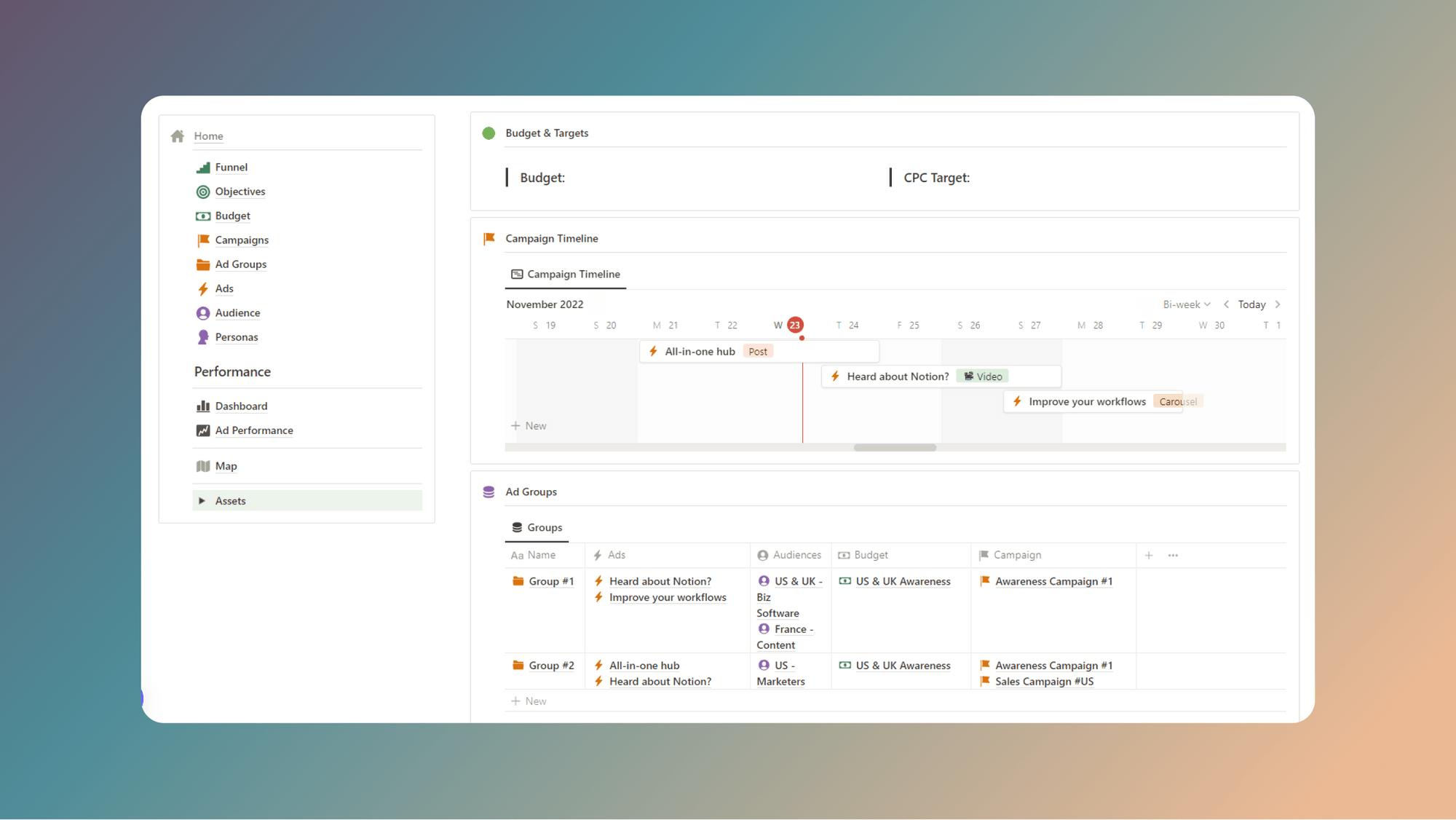Select the All-in-one hub timeline card
This screenshot has height=820, width=1456.
click(700, 350)
